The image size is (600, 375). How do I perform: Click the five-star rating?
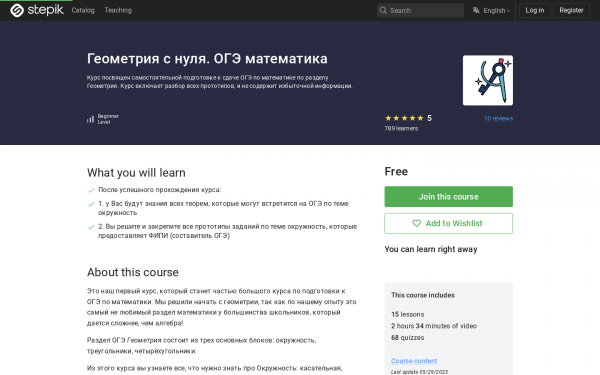click(x=404, y=118)
